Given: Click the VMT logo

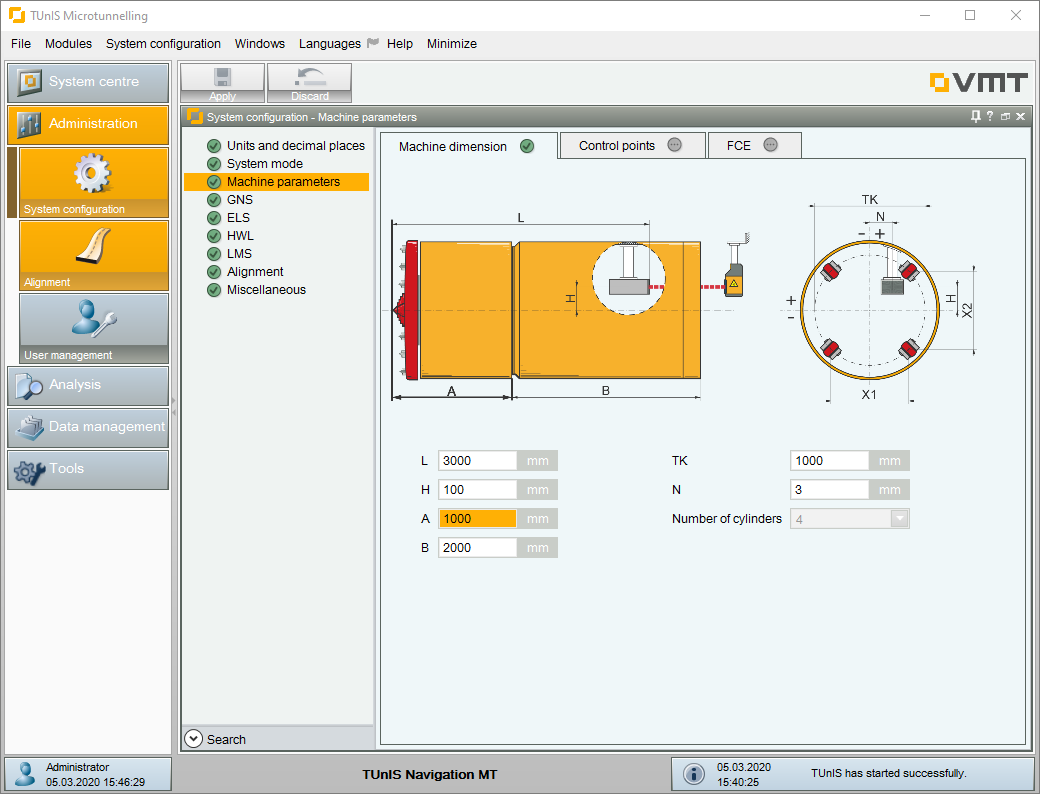Looking at the screenshot, I should pyautogui.click(x=978, y=82).
